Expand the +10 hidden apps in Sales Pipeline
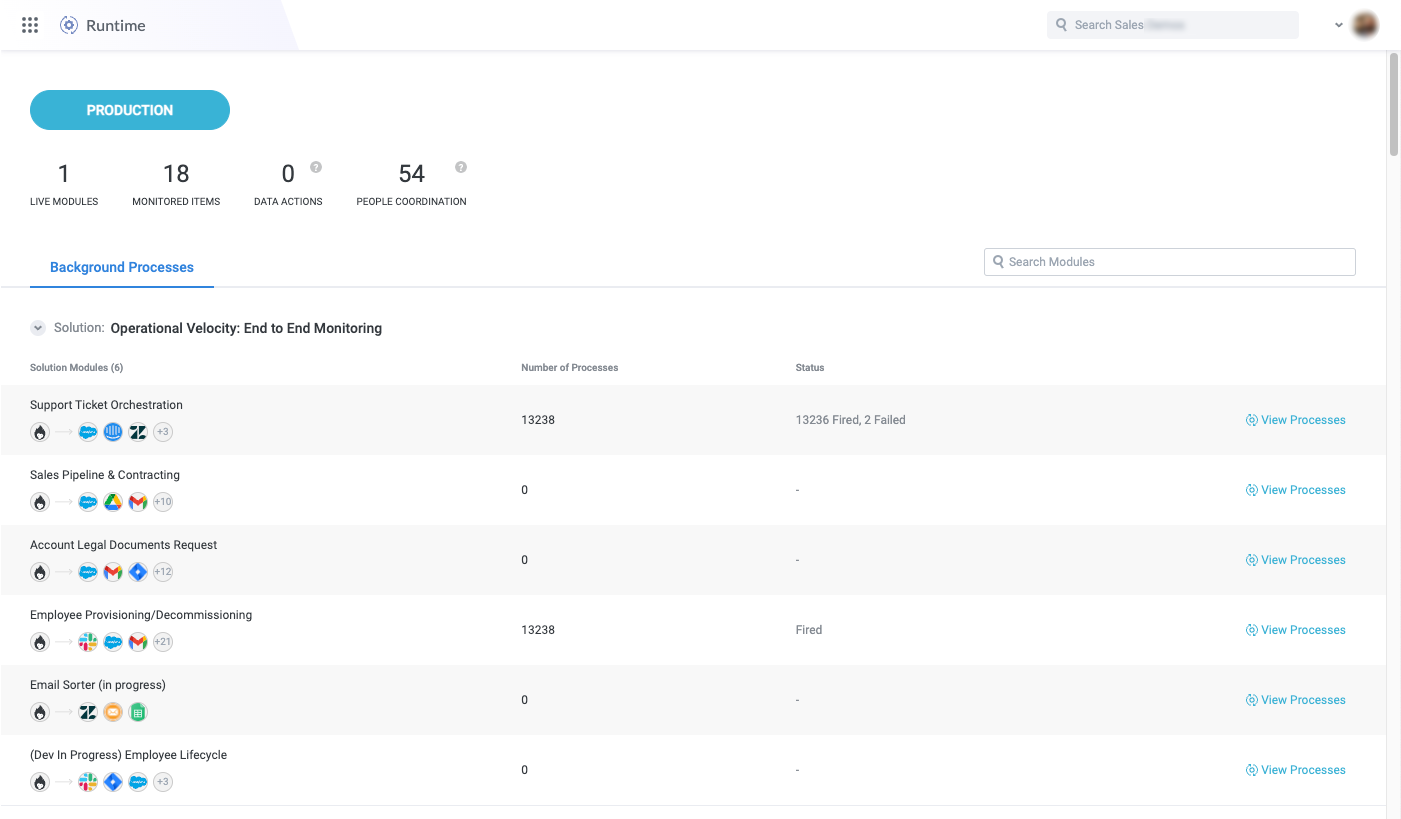 [x=162, y=502]
